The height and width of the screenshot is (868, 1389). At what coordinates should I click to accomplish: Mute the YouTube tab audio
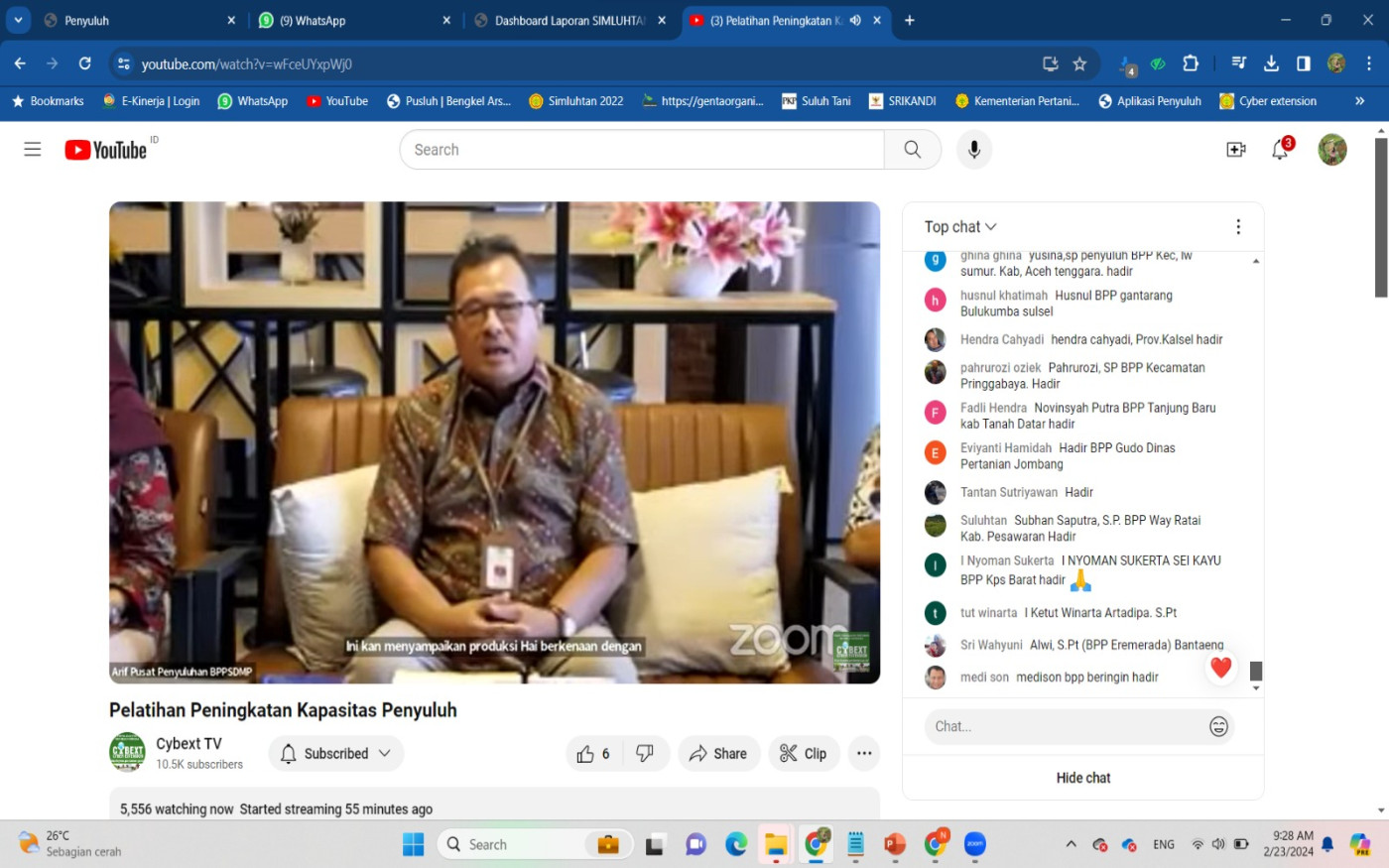click(x=854, y=21)
